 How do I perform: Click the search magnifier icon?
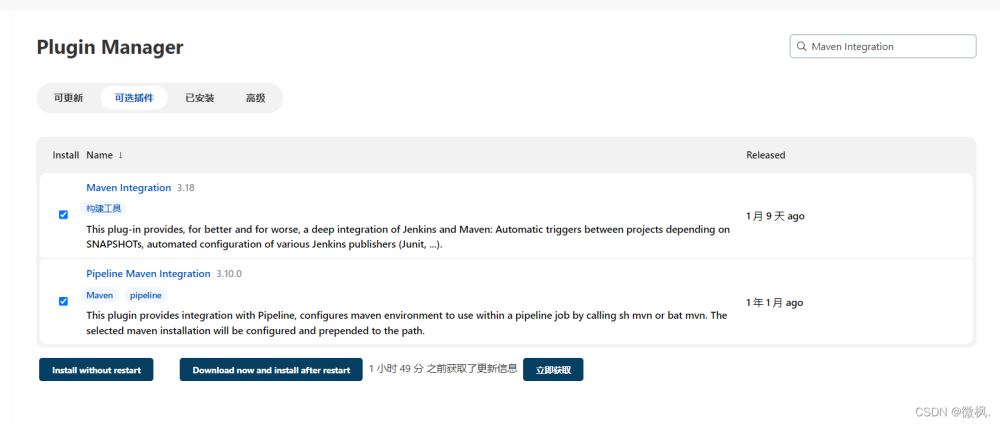coord(802,47)
